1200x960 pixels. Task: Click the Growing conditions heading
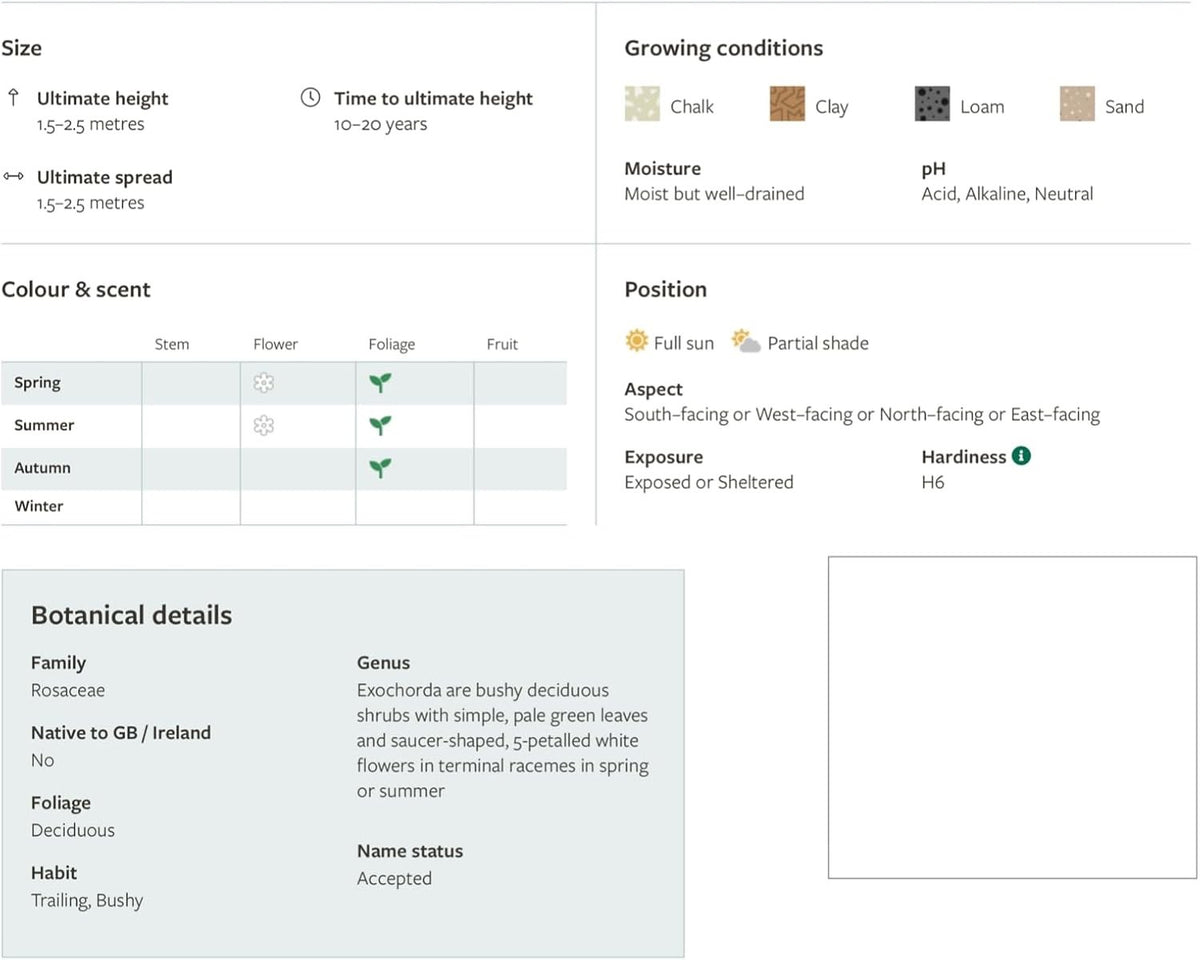[724, 48]
